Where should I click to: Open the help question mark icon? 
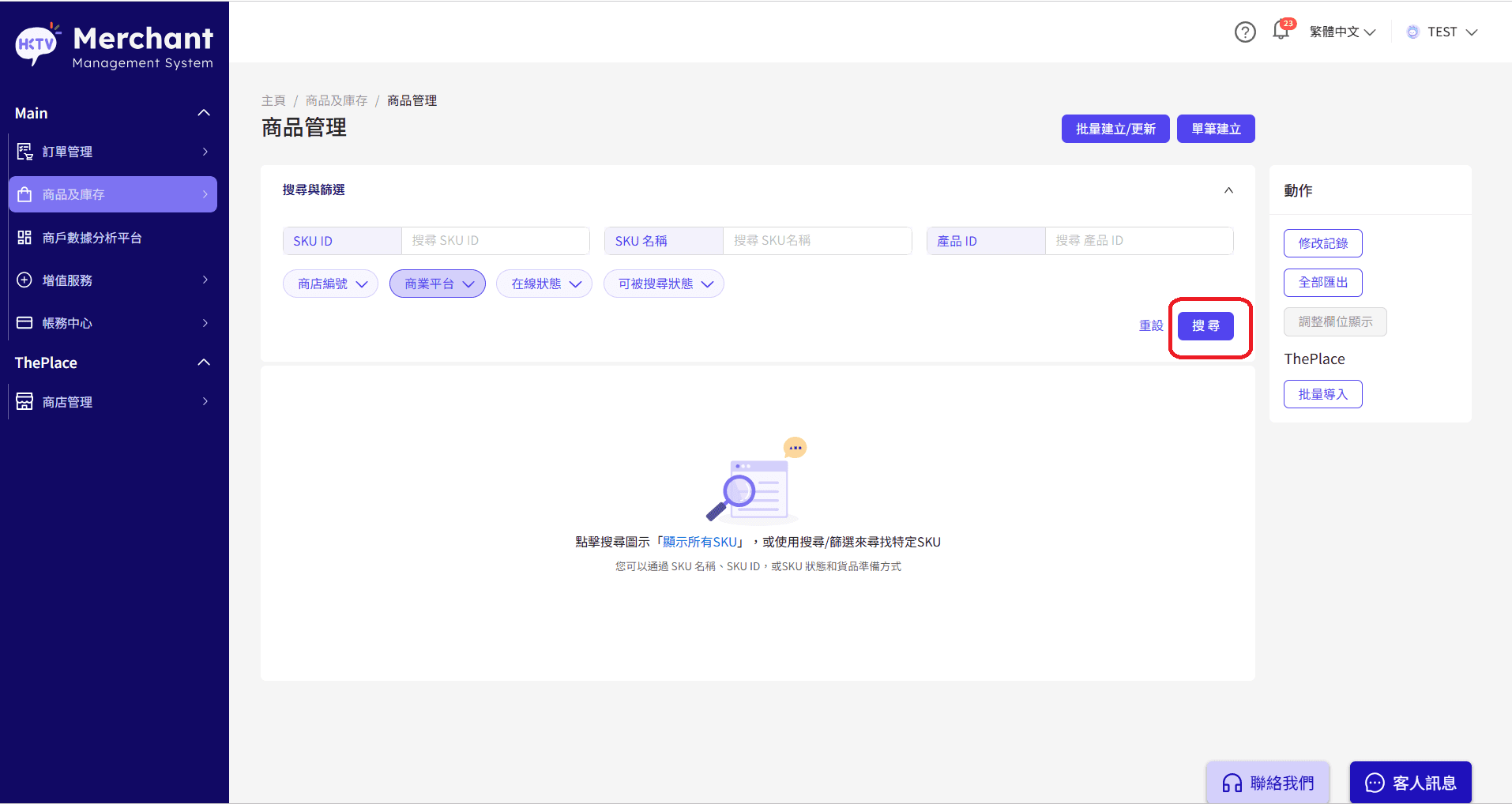click(1245, 32)
